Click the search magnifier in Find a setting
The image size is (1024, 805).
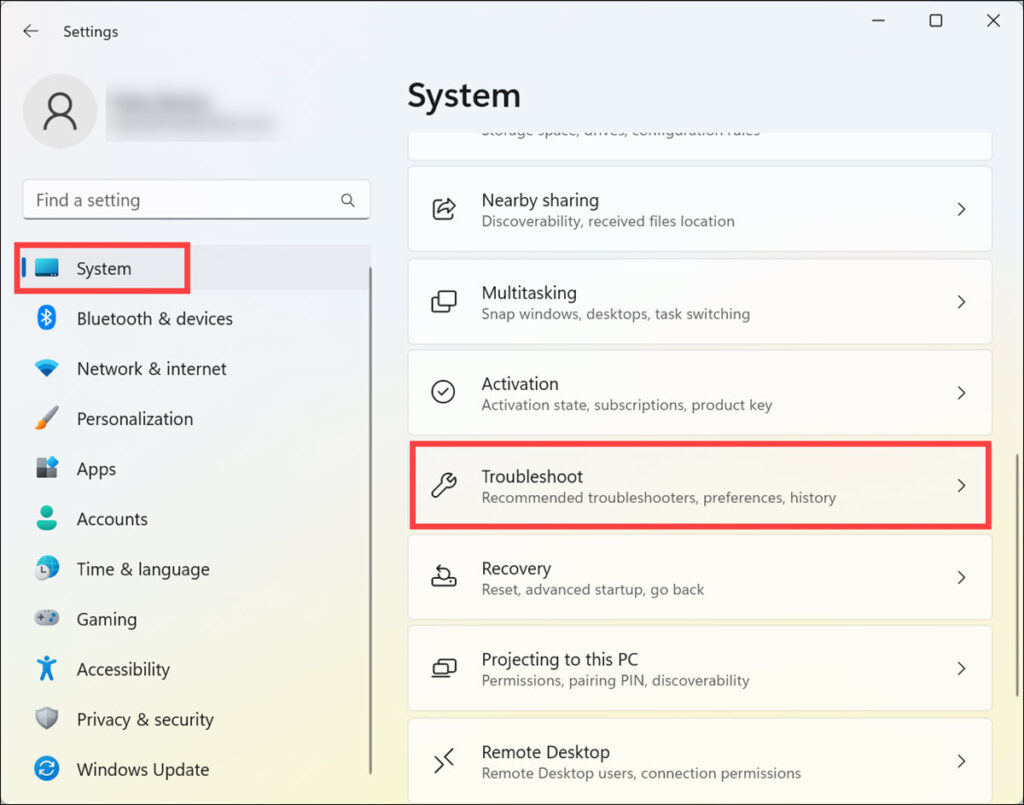pos(347,200)
